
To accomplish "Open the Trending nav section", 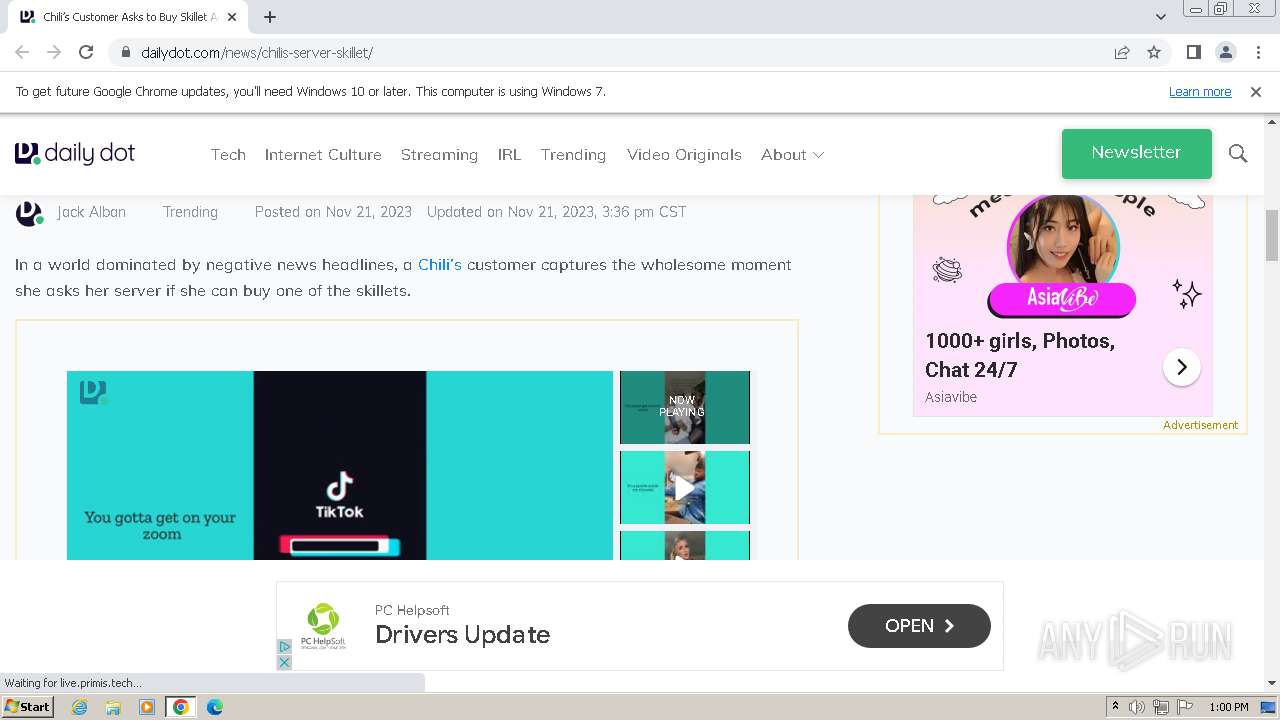I will tap(573, 154).
